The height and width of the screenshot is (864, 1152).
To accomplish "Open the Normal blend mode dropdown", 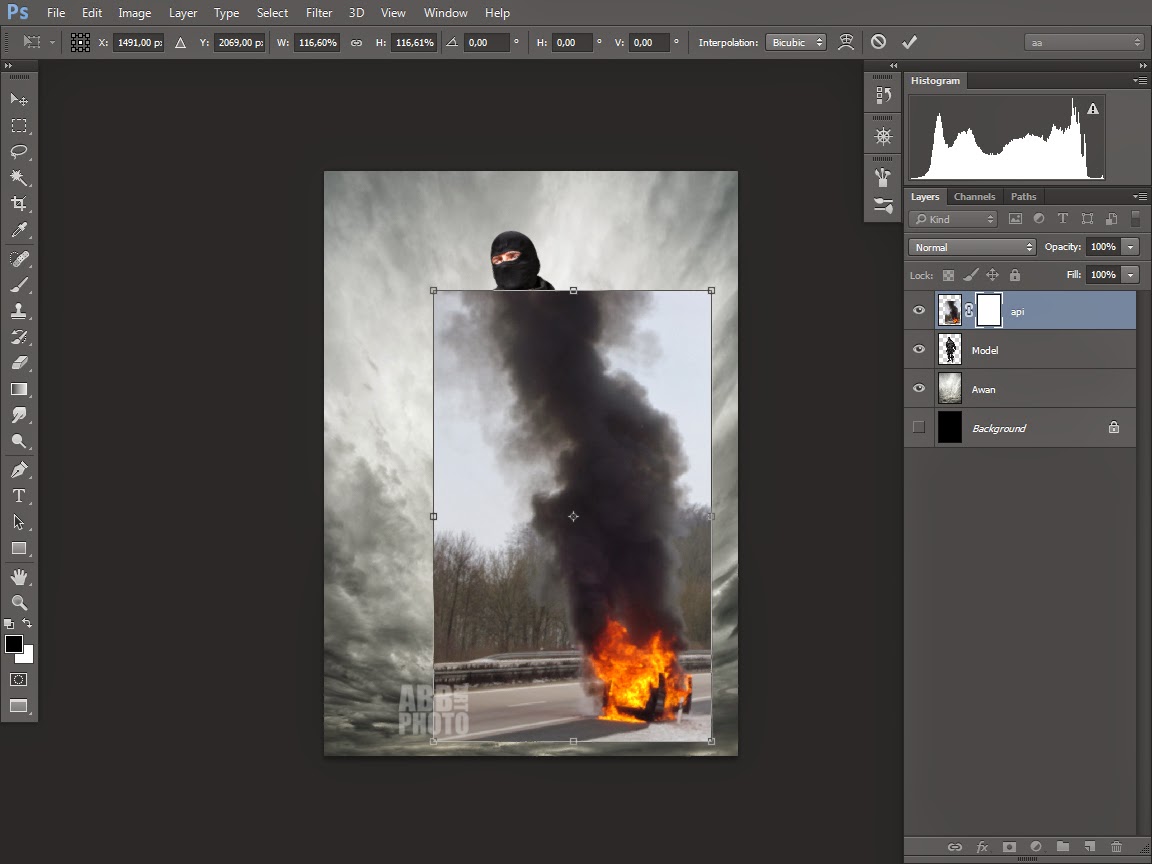I will pyautogui.click(x=972, y=247).
